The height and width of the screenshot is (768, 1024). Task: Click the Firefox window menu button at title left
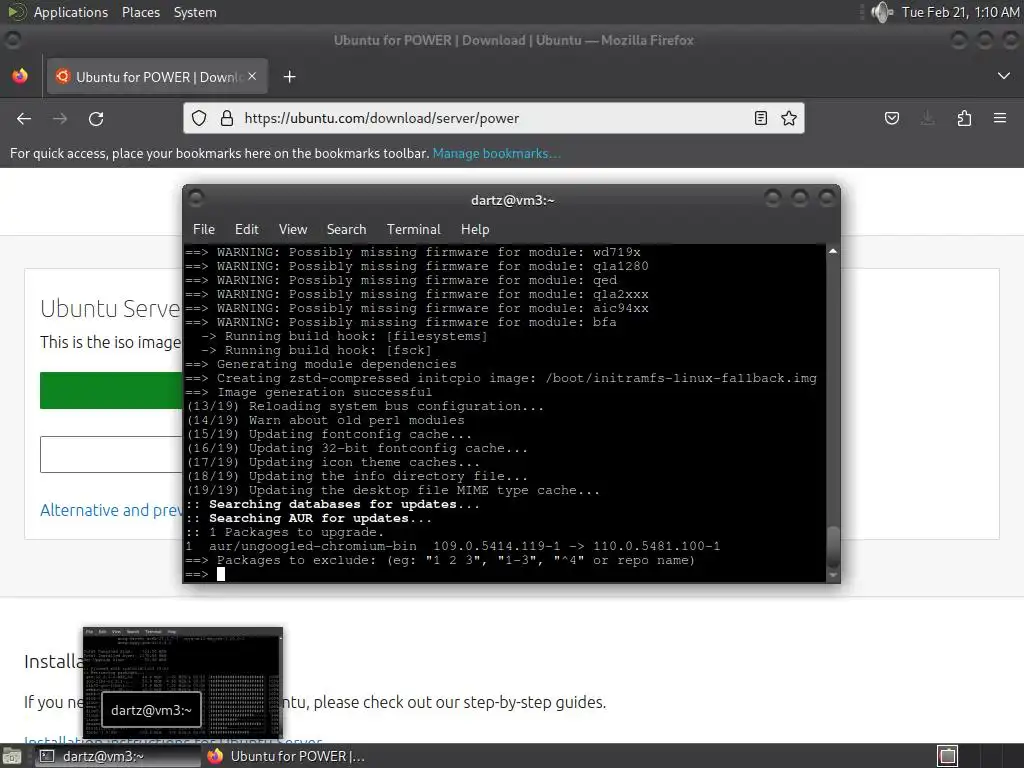tap(12, 40)
